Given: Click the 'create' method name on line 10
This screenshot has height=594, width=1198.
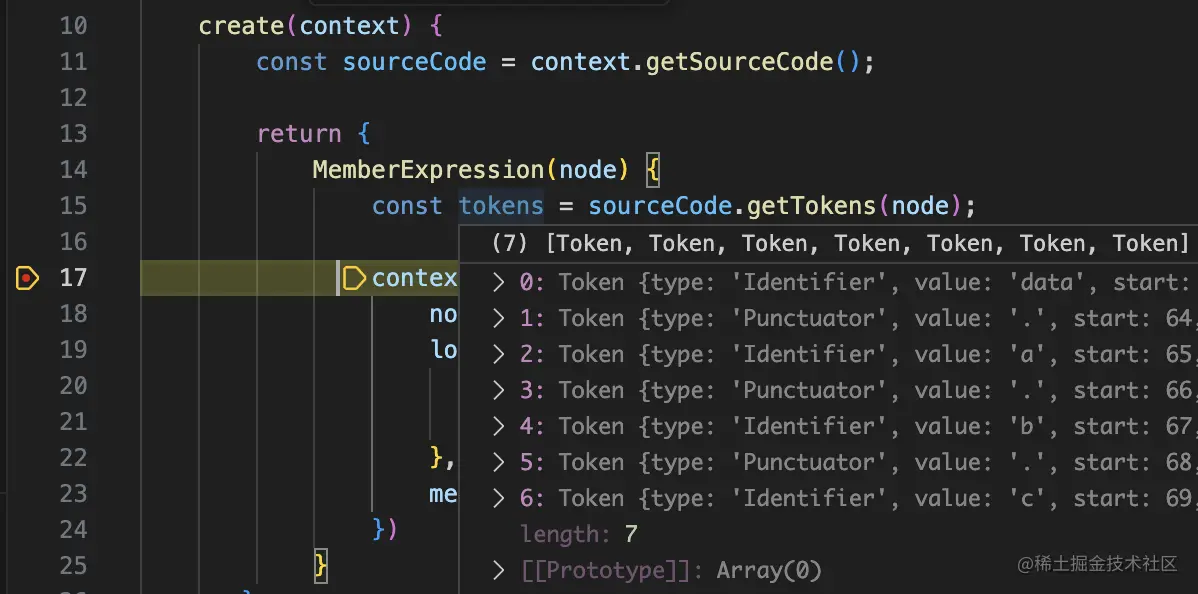Looking at the screenshot, I should point(241,26).
